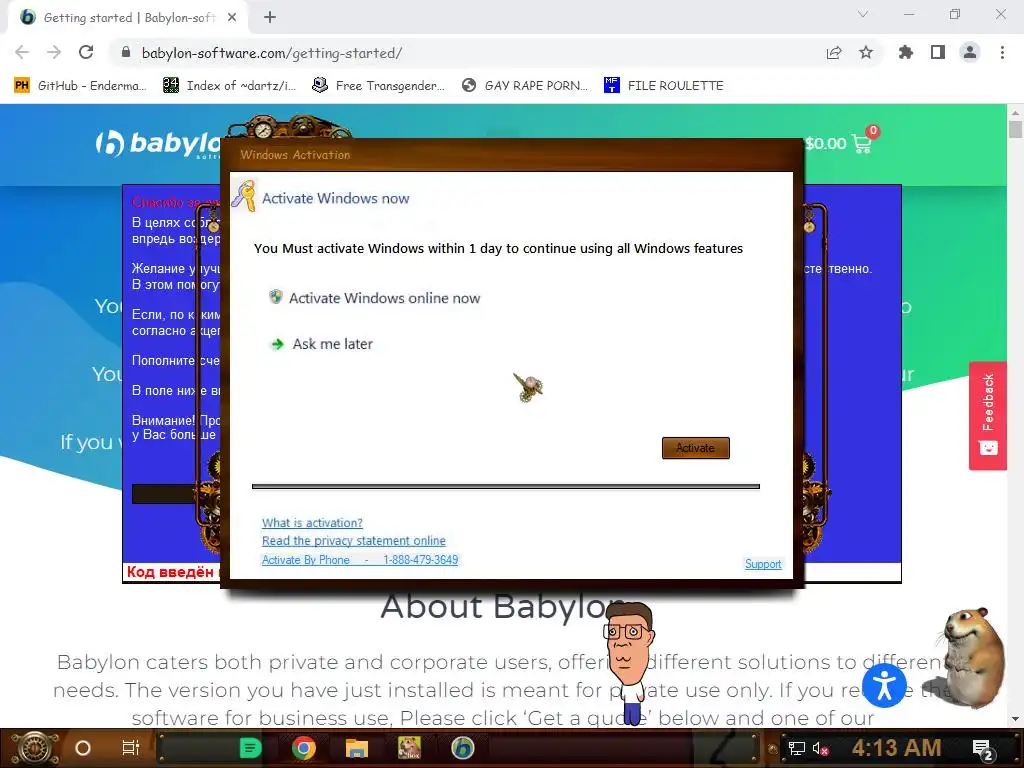Click the green arrow beside Ask me later
The image size is (1024, 768).
coord(278,344)
